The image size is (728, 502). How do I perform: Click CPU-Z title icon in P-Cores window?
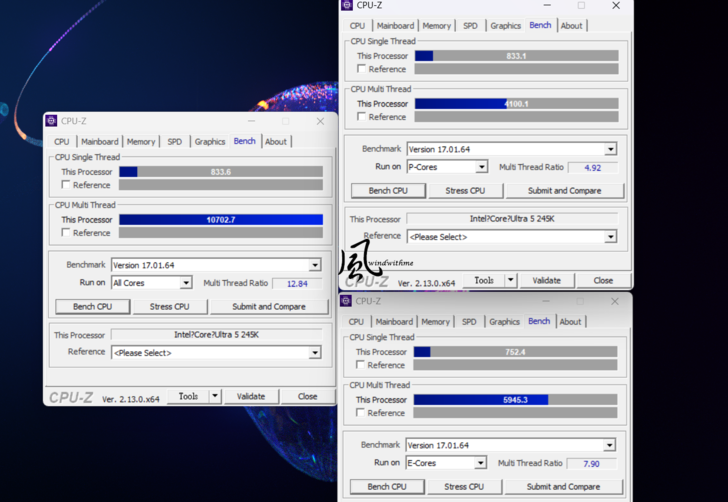[x=347, y=5]
